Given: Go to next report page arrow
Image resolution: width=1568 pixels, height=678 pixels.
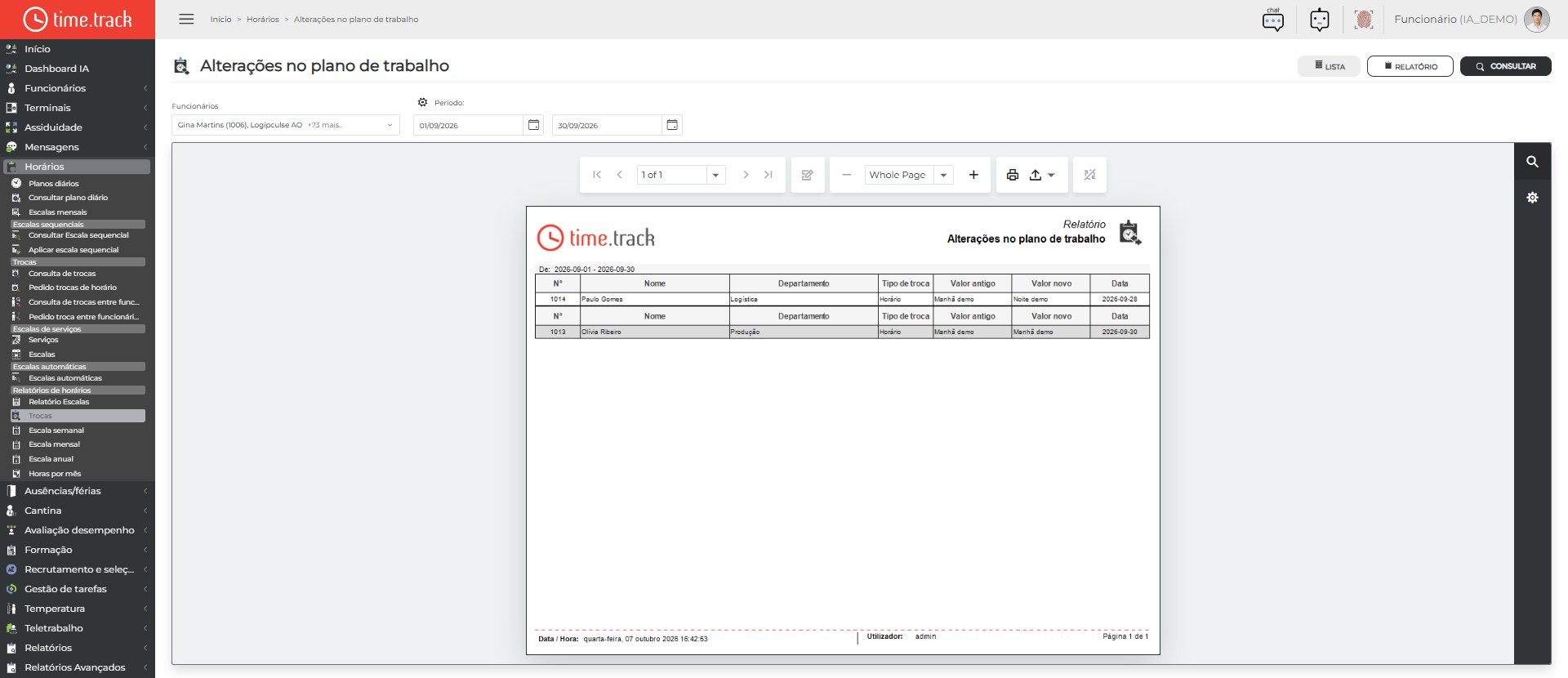Looking at the screenshot, I should tap(745, 175).
